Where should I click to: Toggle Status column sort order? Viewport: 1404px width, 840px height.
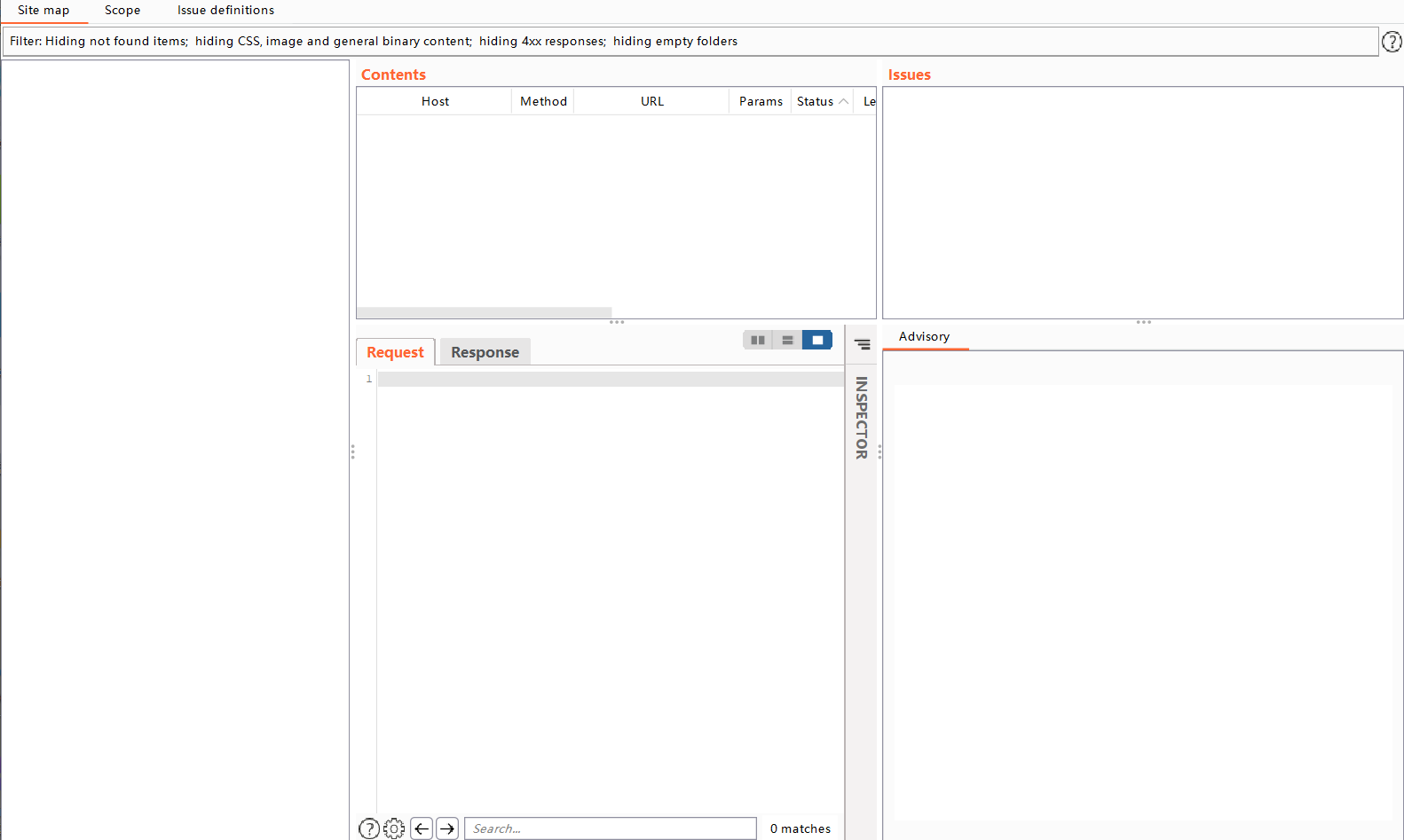point(822,101)
